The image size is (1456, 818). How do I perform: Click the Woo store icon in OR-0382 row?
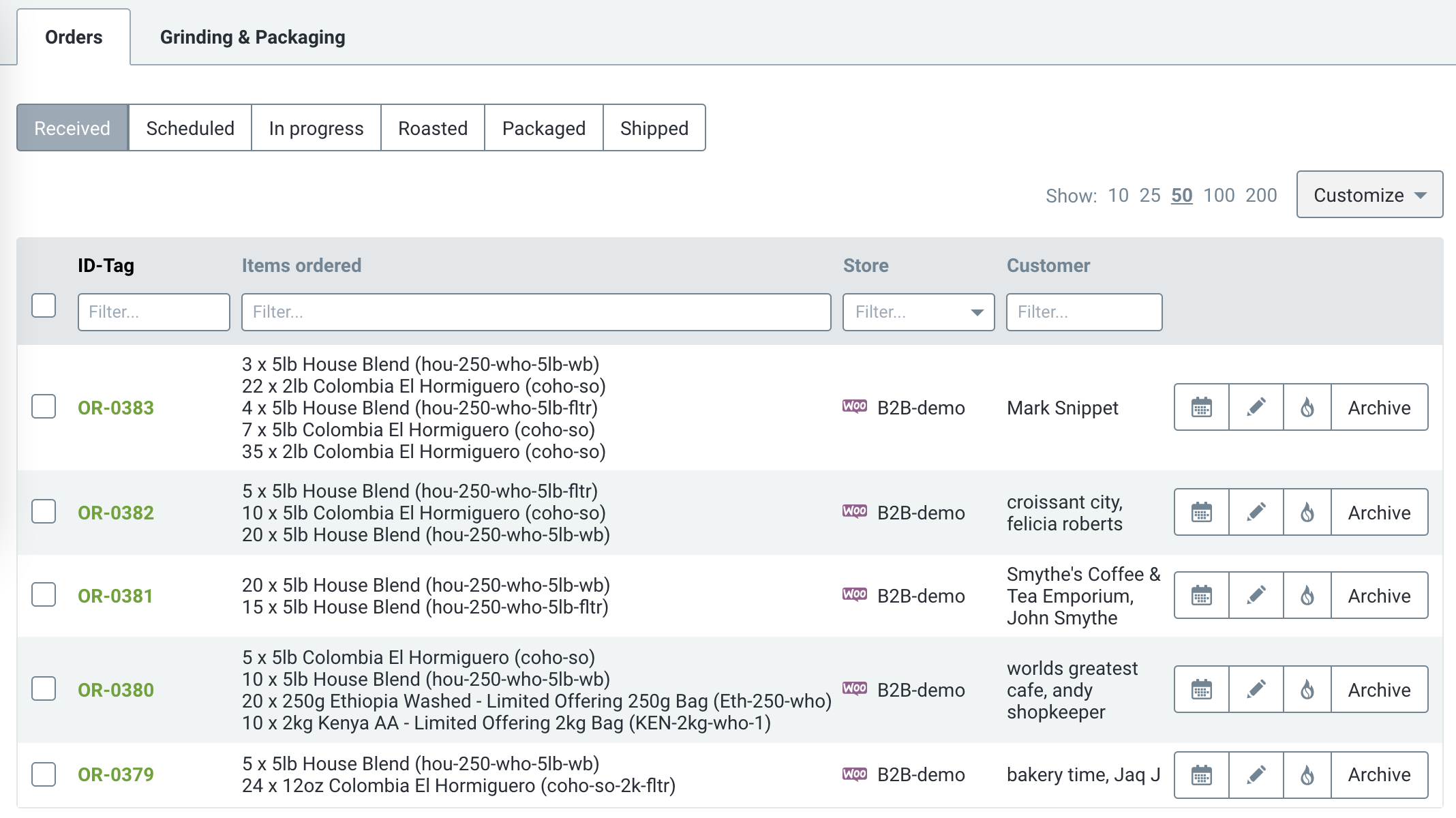coord(855,511)
